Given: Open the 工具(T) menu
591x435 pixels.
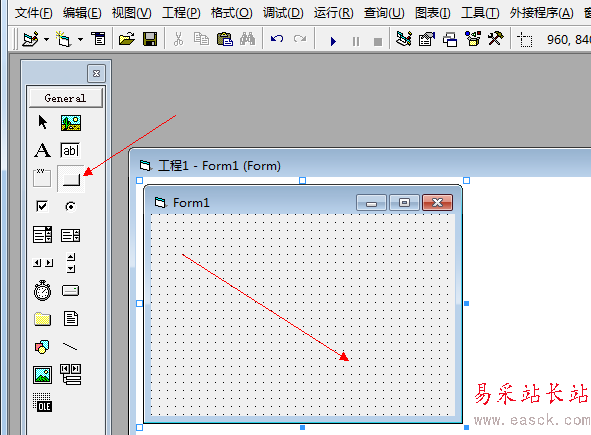Looking at the screenshot, I should pos(480,13).
